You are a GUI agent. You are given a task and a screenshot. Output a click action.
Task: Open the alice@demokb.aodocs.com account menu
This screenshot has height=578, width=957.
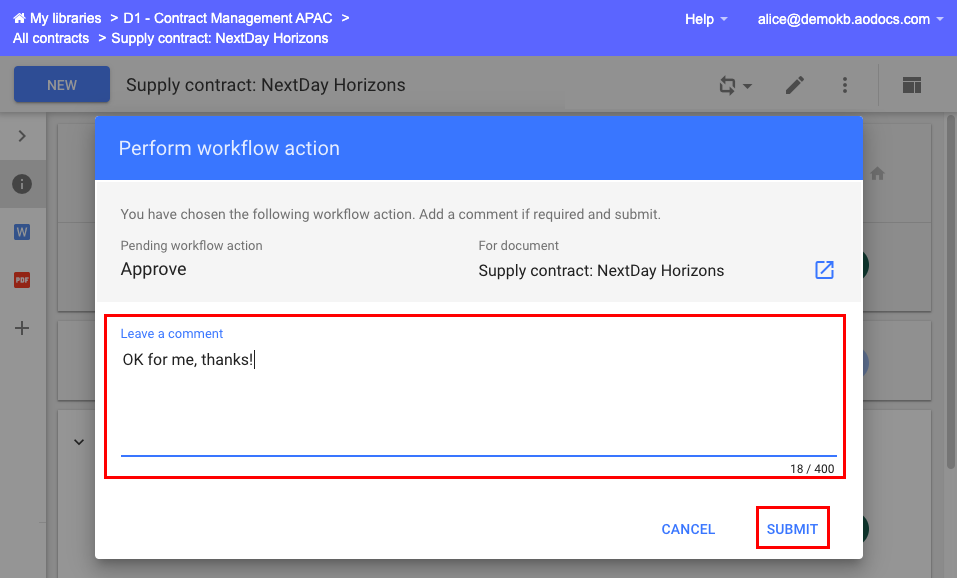click(850, 19)
